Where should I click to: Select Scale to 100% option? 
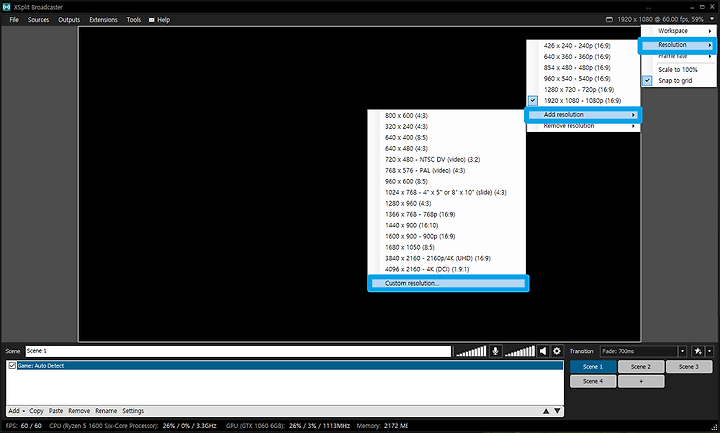(679, 69)
